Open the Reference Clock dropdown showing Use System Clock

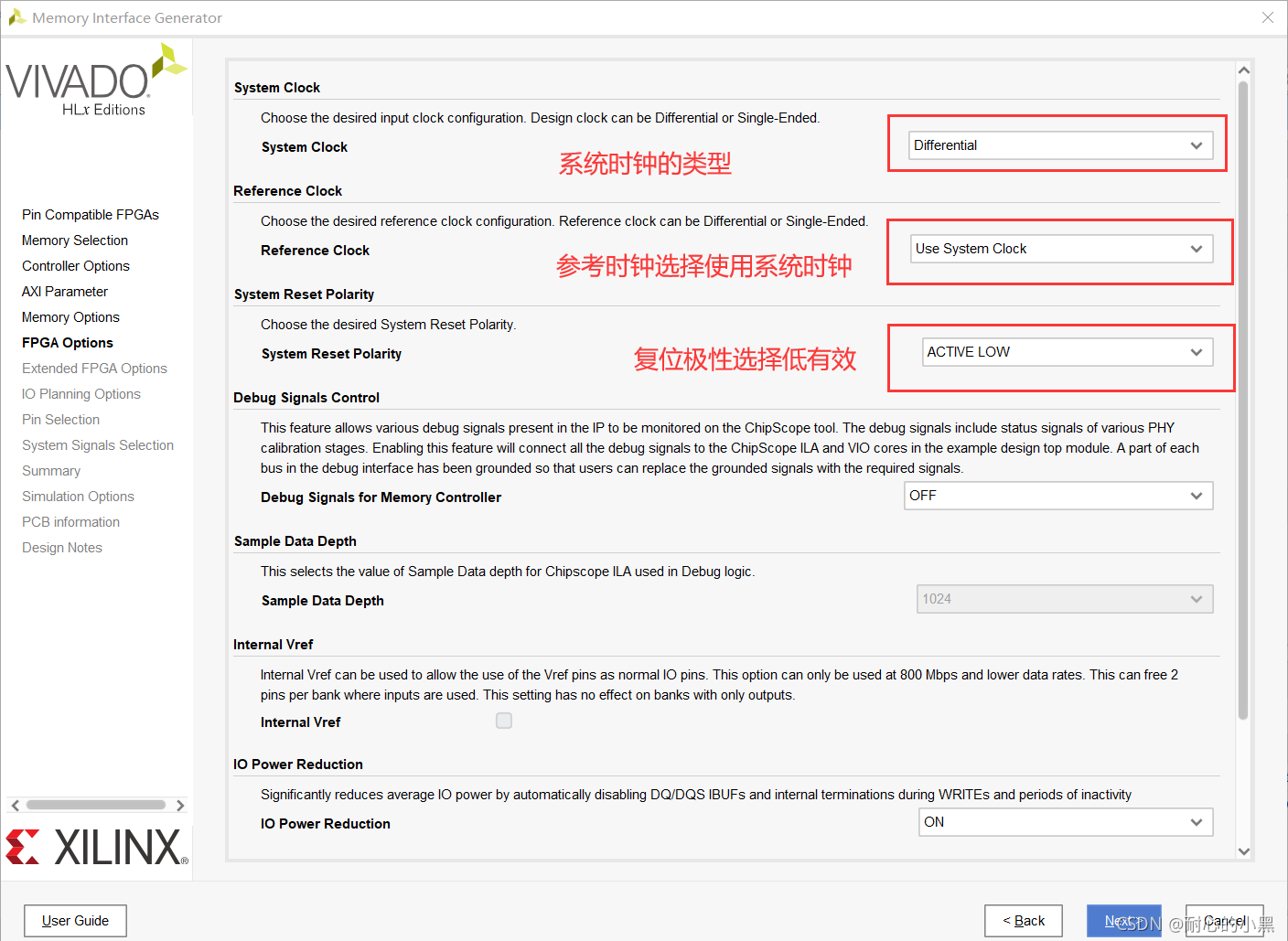point(1062,249)
